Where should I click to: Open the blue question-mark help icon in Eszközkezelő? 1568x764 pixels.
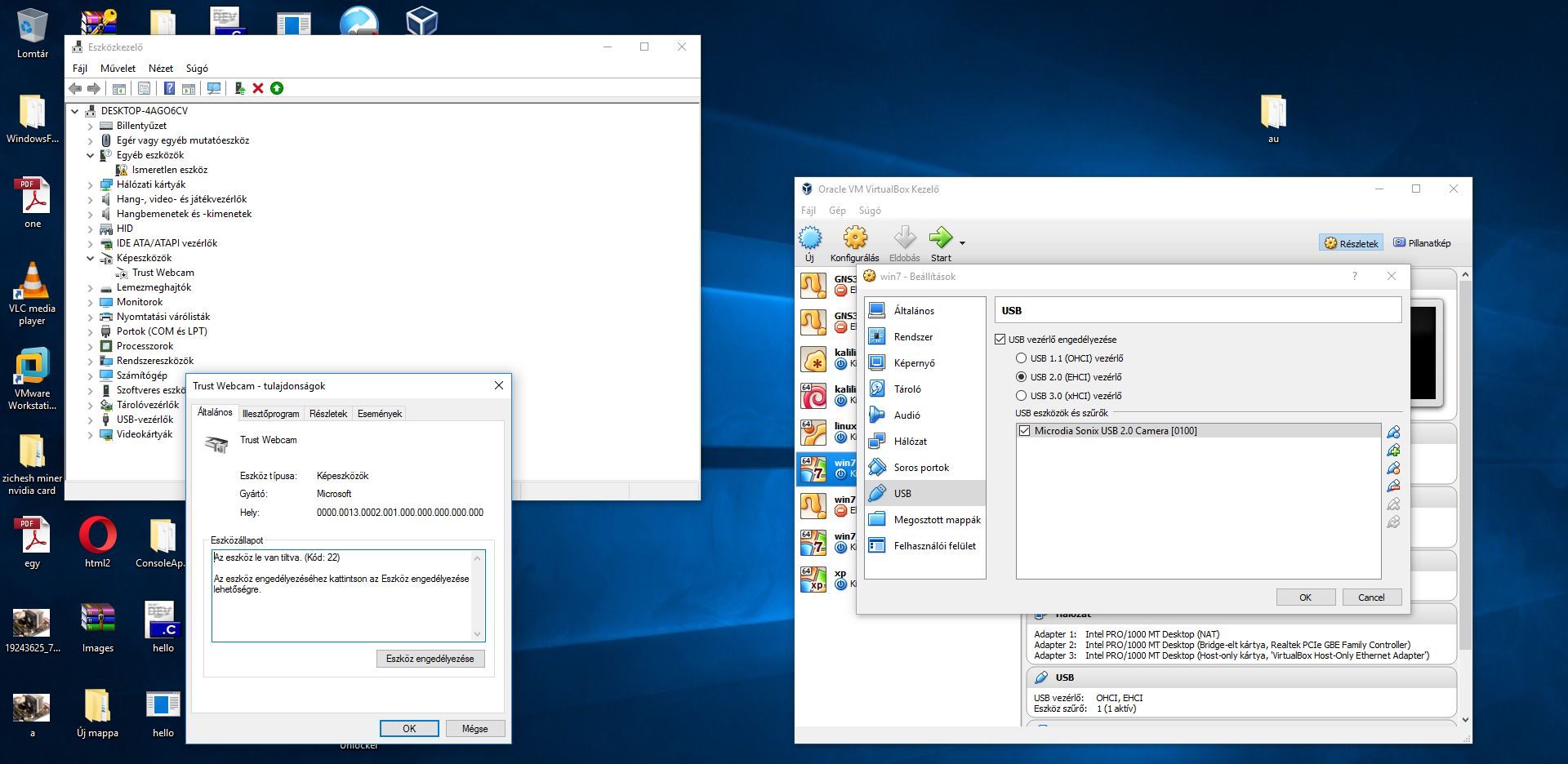169,88
